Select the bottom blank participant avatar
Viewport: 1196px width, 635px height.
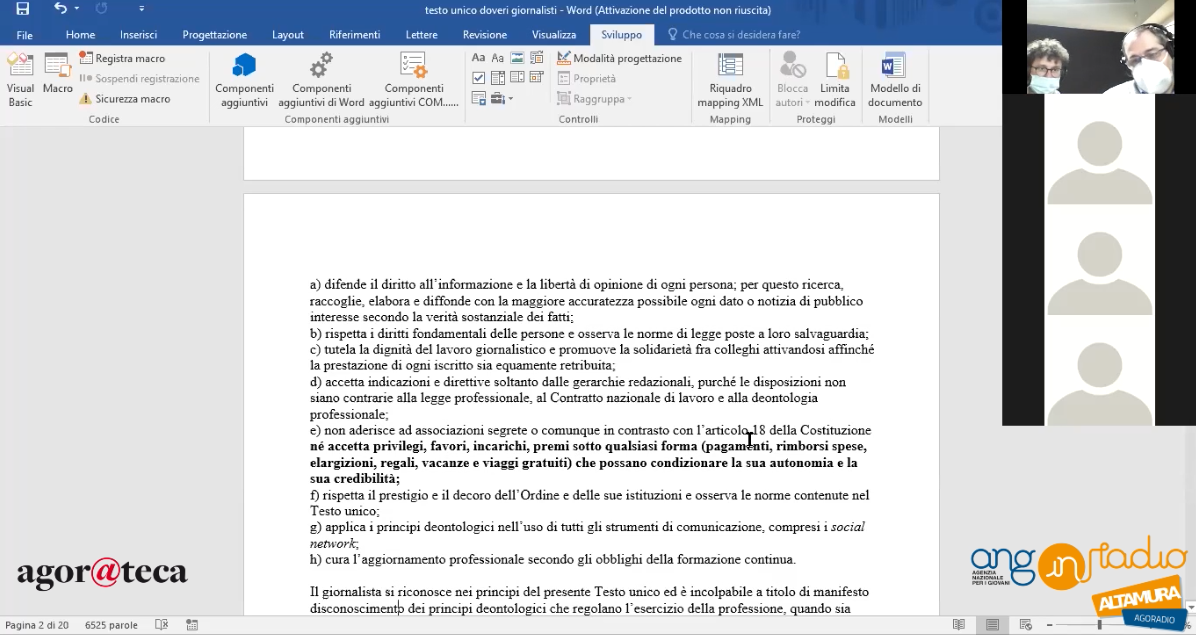coord(1099,383)
